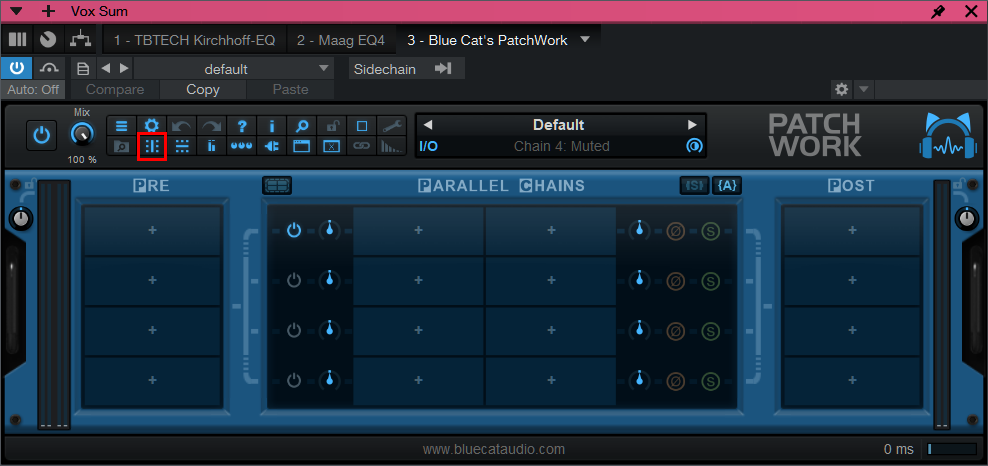Click the descending bars icon in the toolbar

pos(392,146)
